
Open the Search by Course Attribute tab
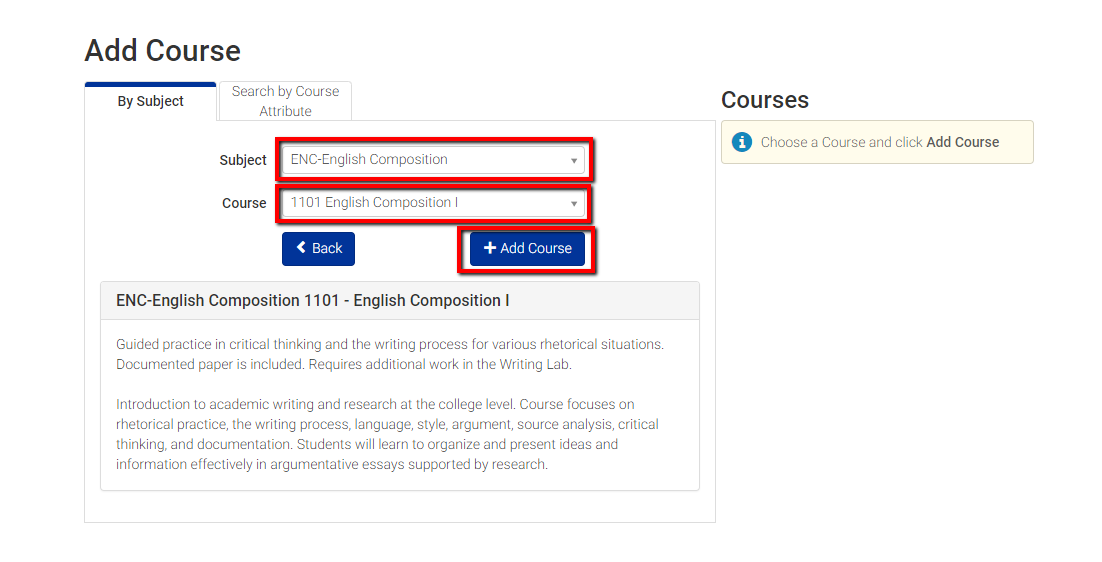(x=285, y=101)
